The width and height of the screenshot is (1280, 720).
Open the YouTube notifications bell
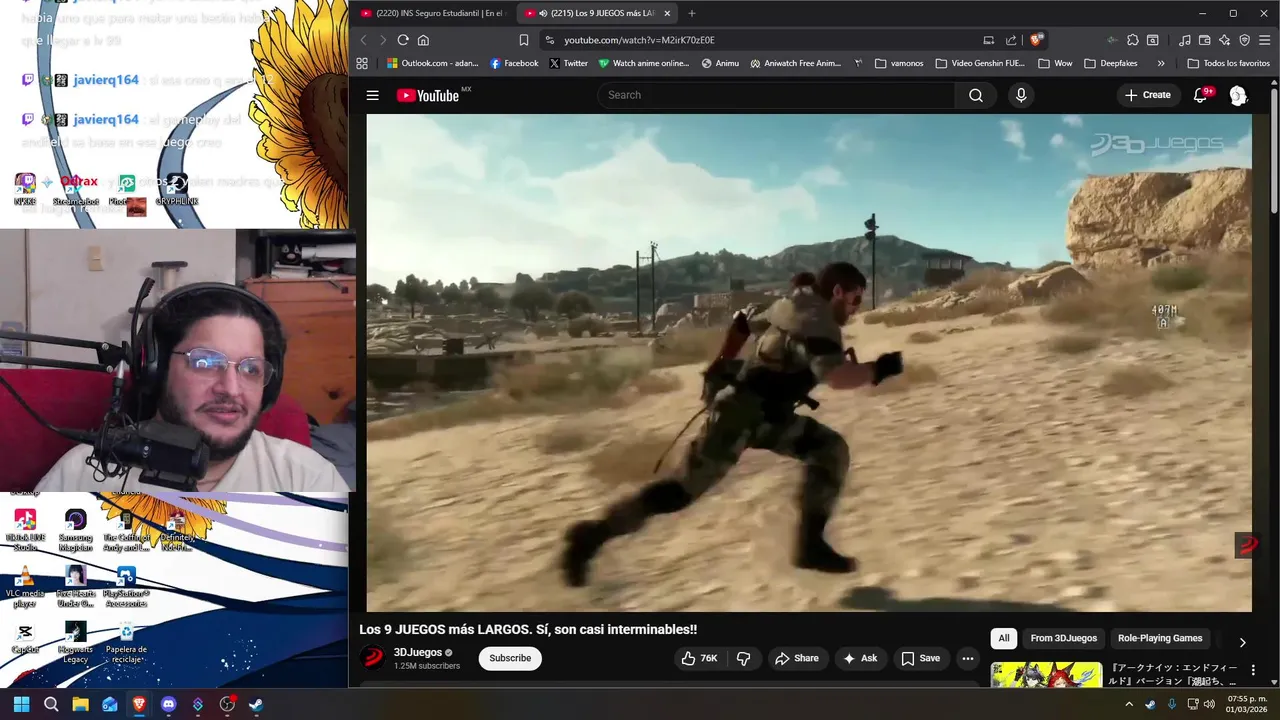tap(1200, 95)
